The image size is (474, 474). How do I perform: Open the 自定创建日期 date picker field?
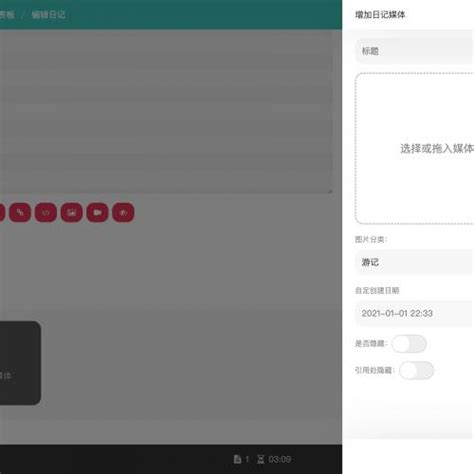(414, 313)
